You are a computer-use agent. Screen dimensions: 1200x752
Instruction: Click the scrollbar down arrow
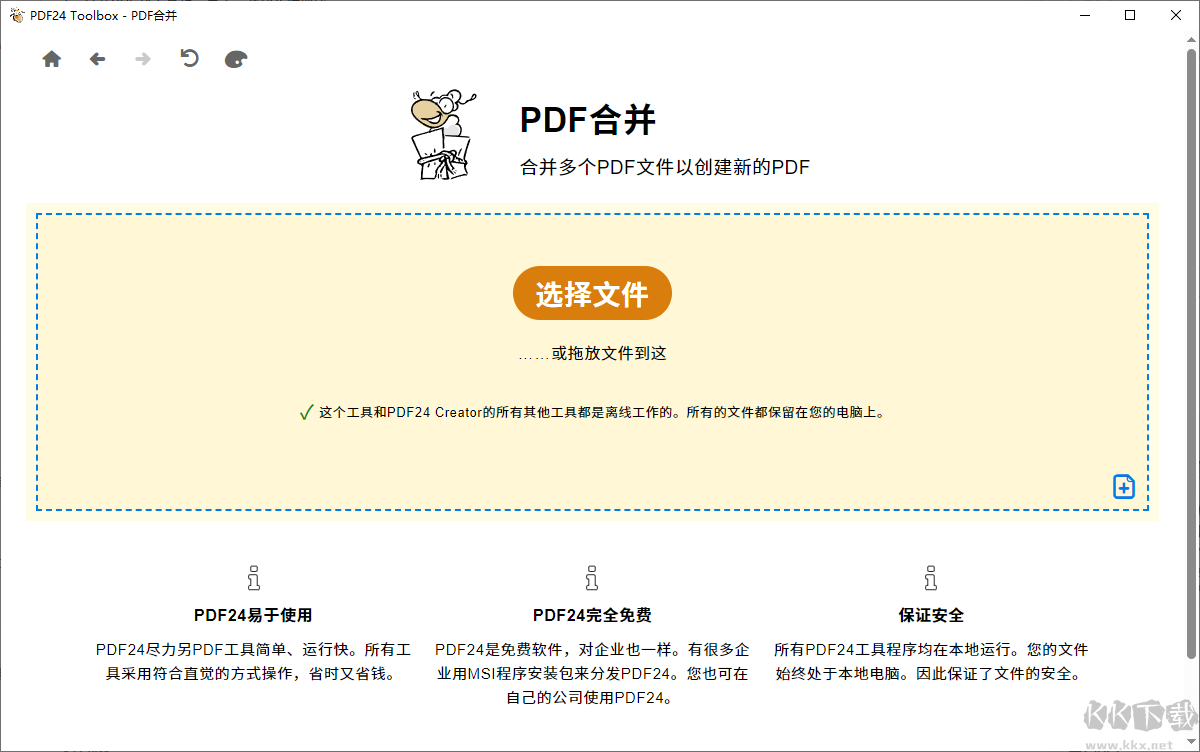click(1191, 742)
